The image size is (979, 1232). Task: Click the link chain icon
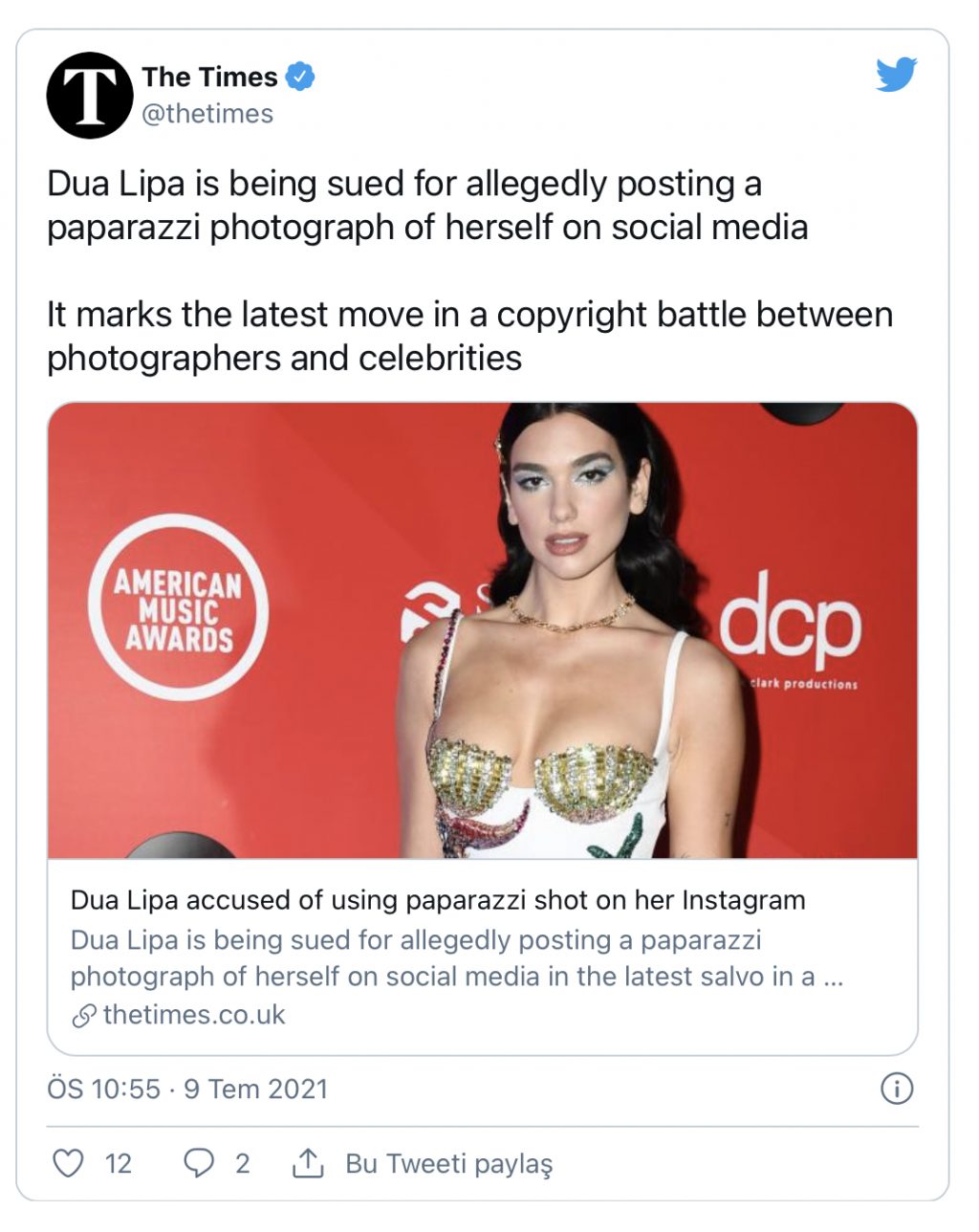(84, 1015)
